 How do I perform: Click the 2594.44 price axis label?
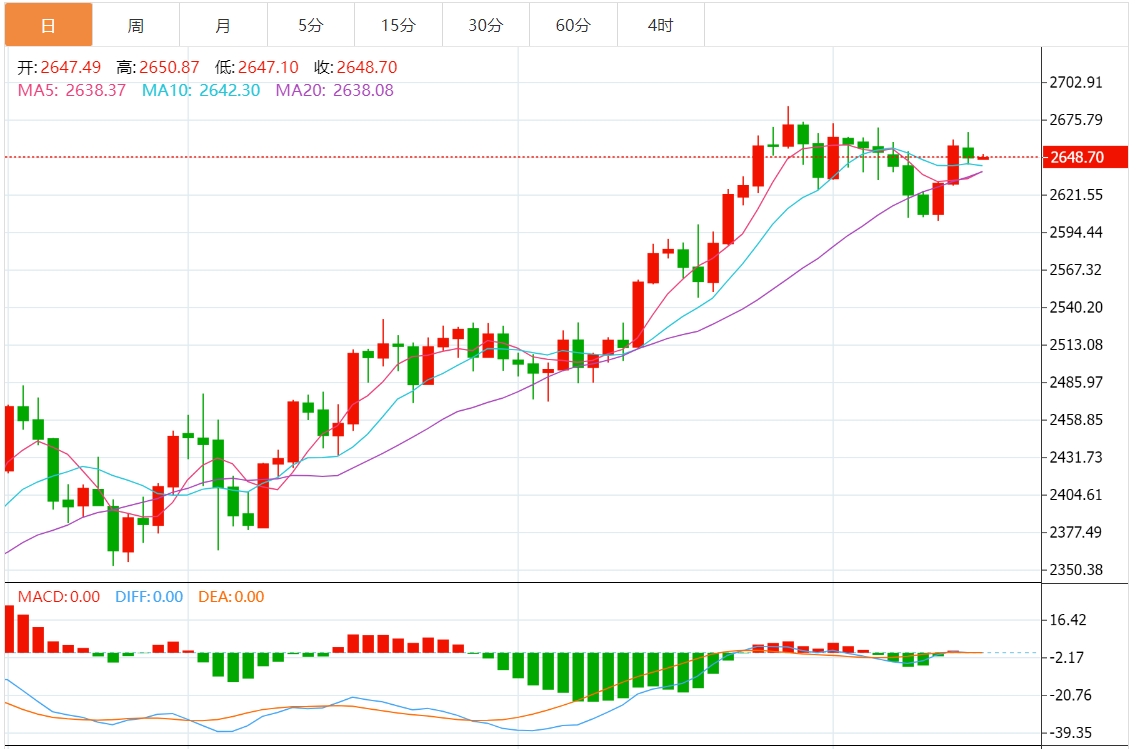[x=1076, y=233]
